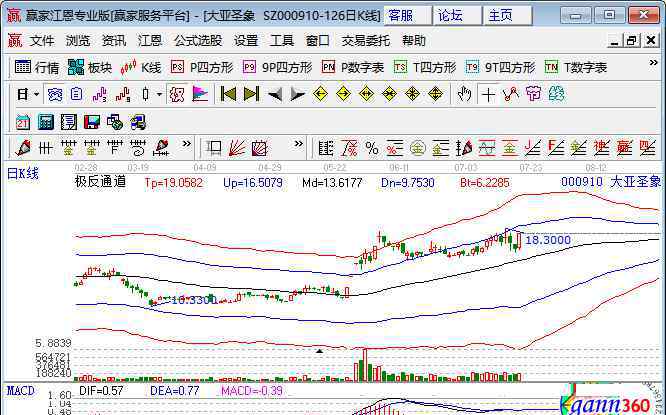The width and height of the screenshot is (666, 415).
Task: Click the DIF=0.57 readout
Action: pyautogui.click(x=101, y=391)
